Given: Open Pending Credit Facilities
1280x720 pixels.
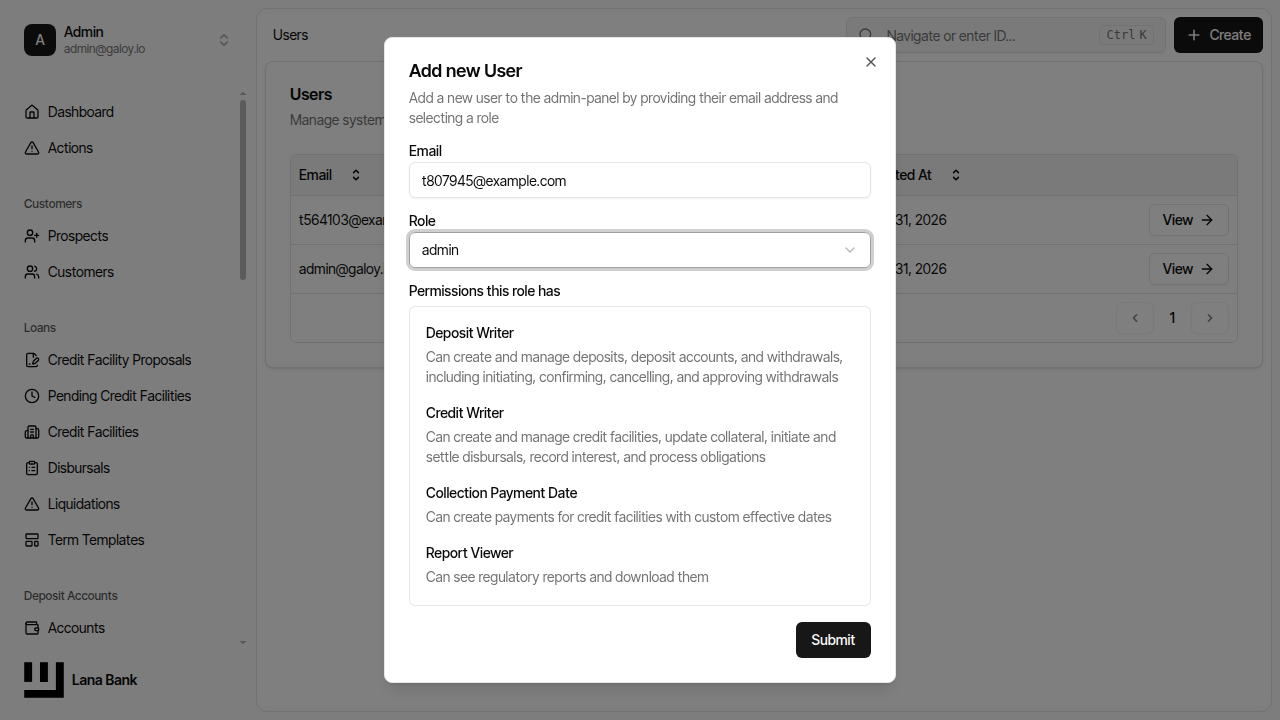Looking at the screenshot, I should click(x=119, y=396).
